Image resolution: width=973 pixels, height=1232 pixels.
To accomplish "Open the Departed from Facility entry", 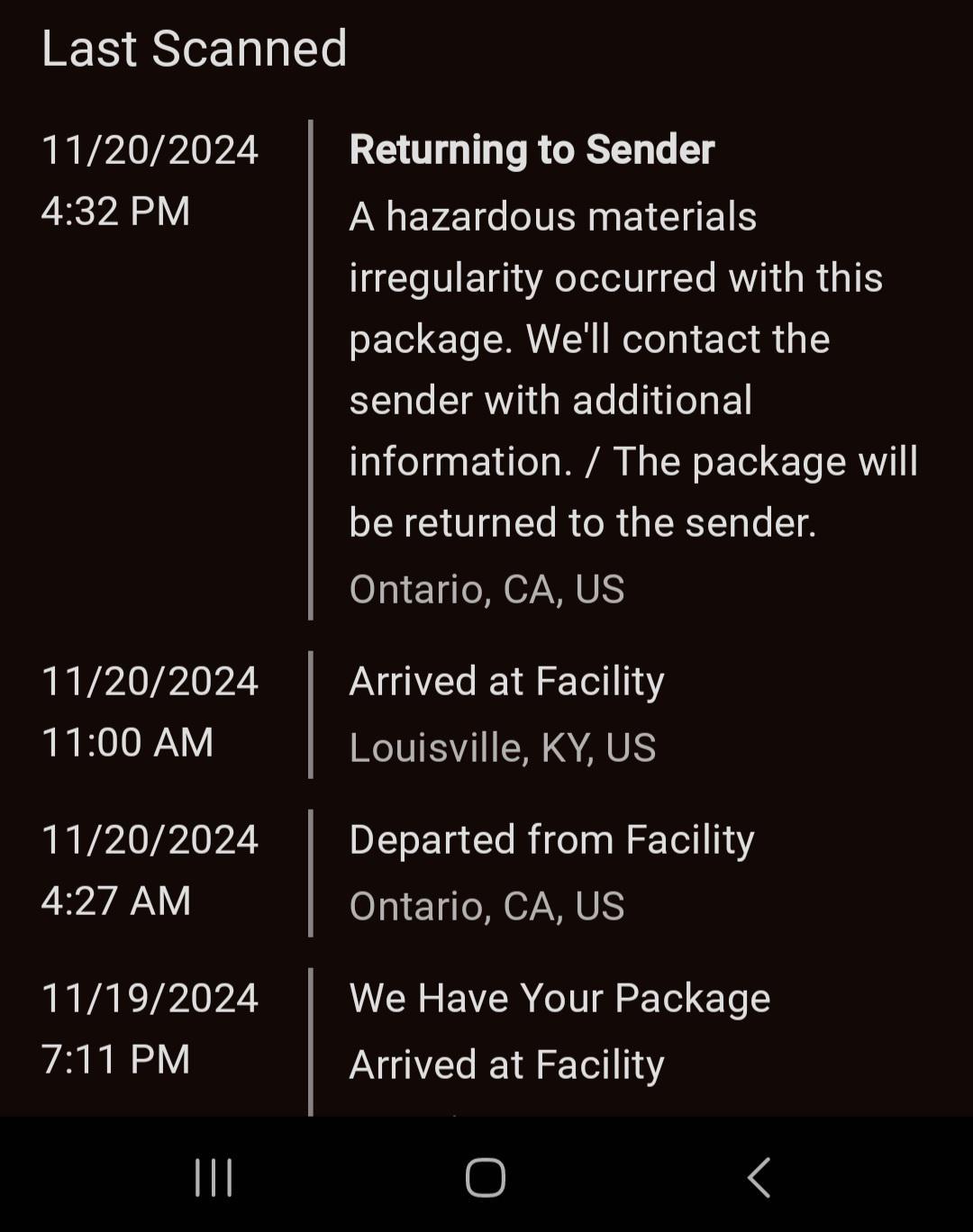I will tap(551, 839).
